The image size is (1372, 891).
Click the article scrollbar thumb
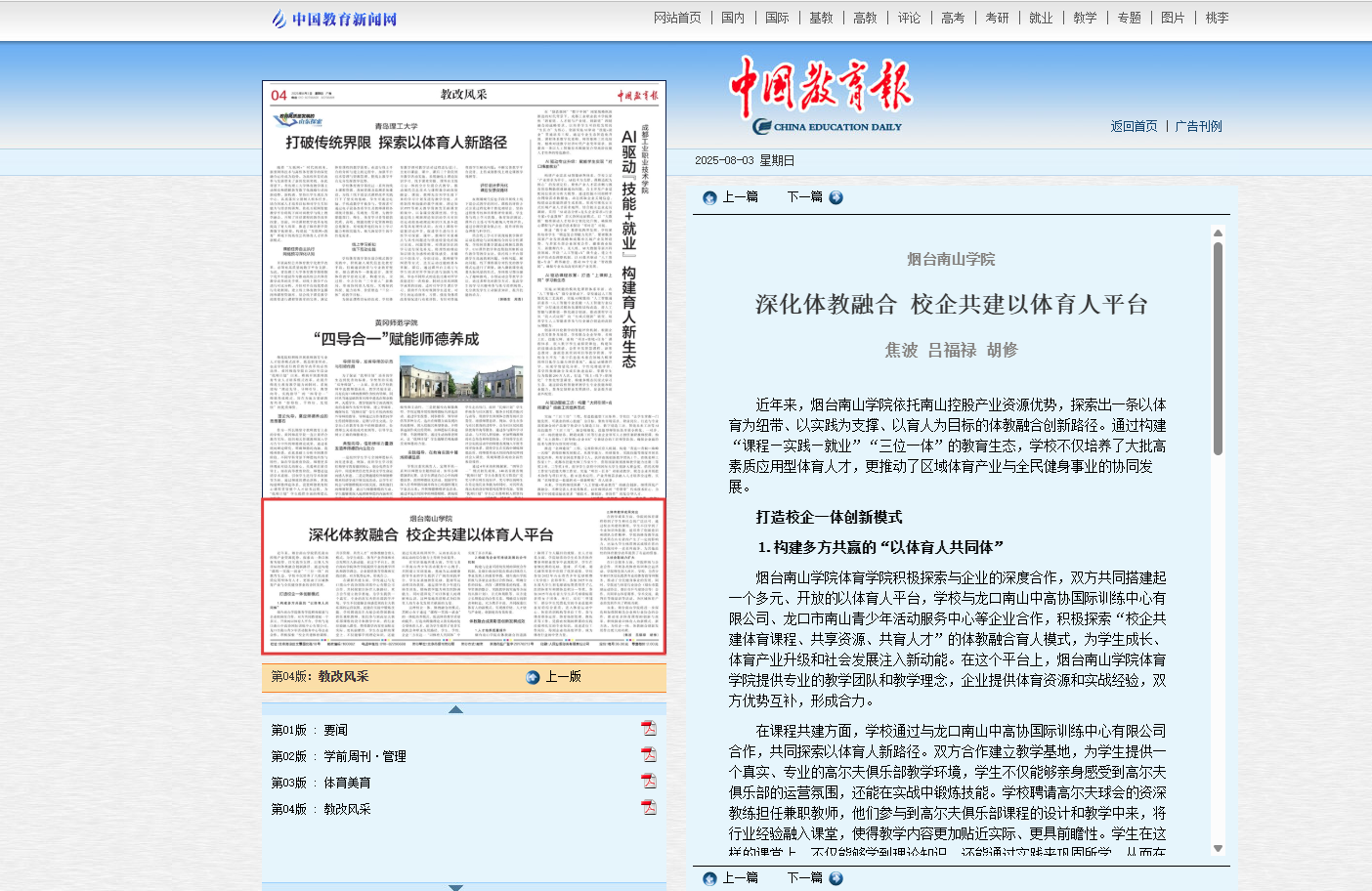click(1218, 348)
